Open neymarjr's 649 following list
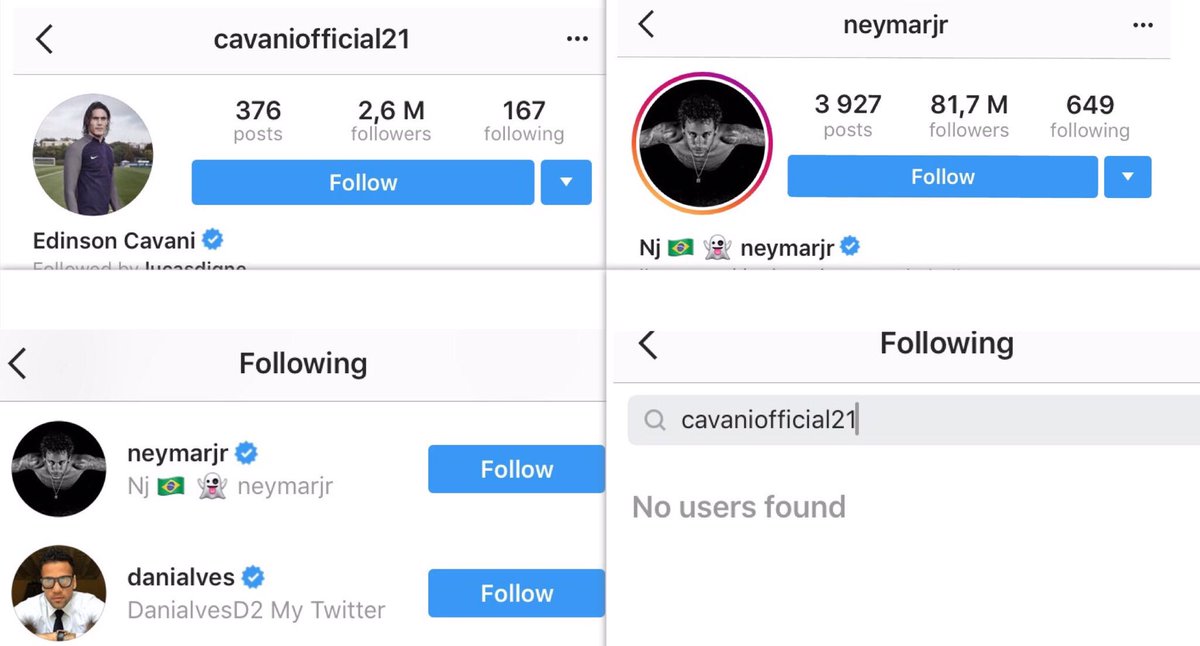Image resolution: width=1200 pixels, height=646 pixels. [x=1089, y=115]
